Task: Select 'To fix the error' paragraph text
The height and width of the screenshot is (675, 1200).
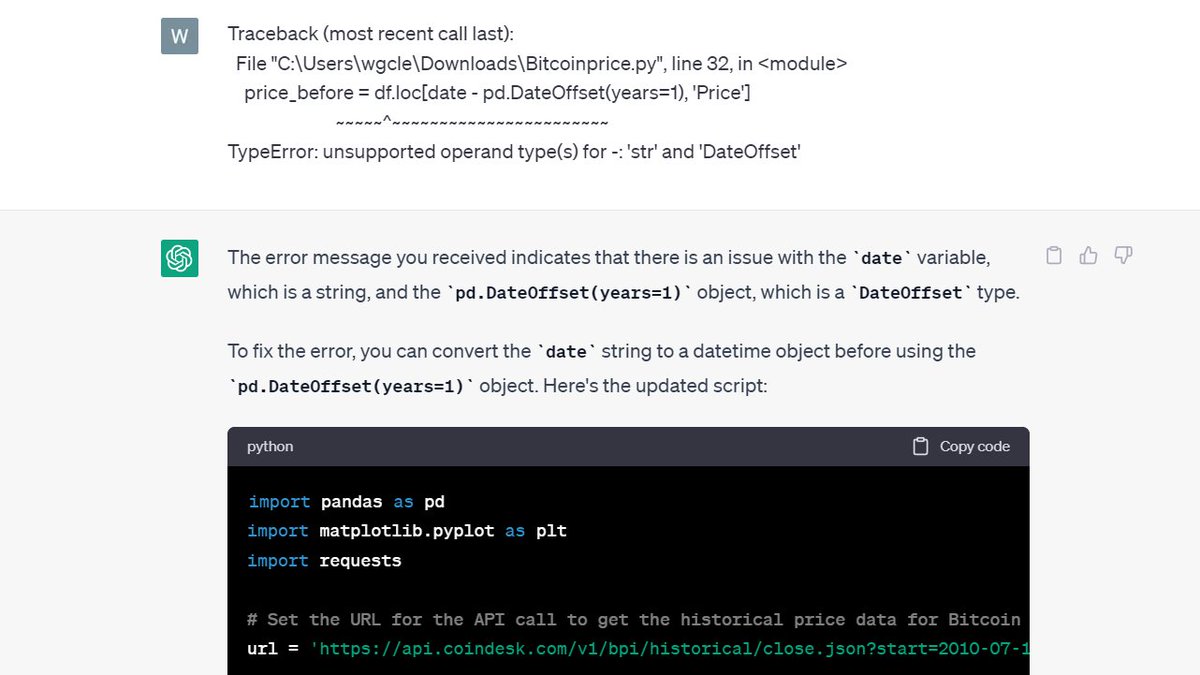Action: point(601,368)
